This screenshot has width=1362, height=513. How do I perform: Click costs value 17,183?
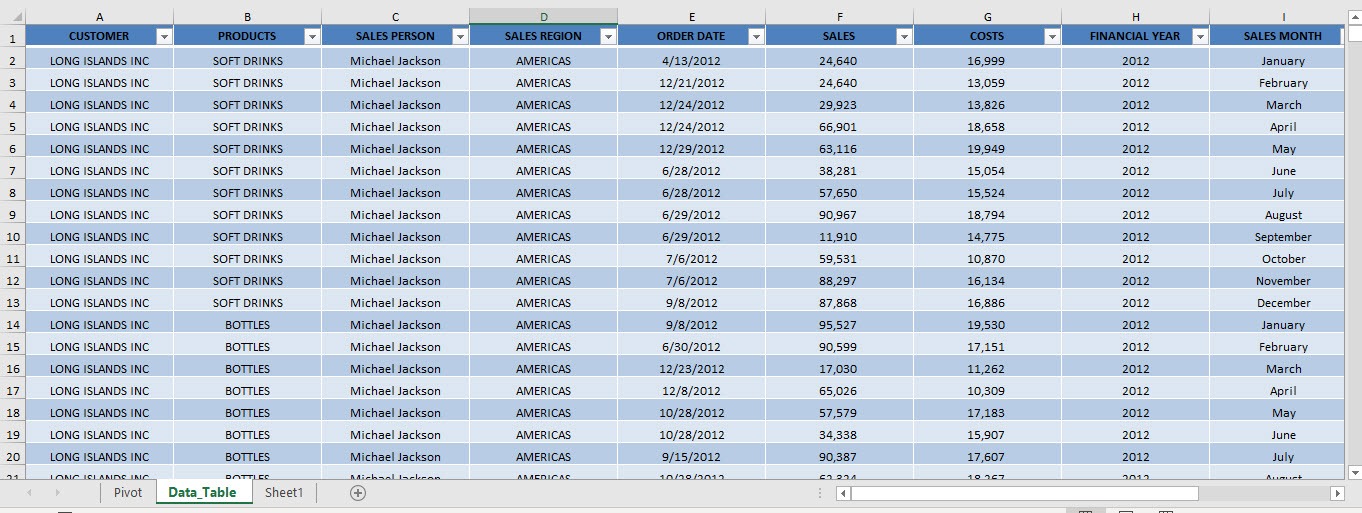tap(988, 413)
